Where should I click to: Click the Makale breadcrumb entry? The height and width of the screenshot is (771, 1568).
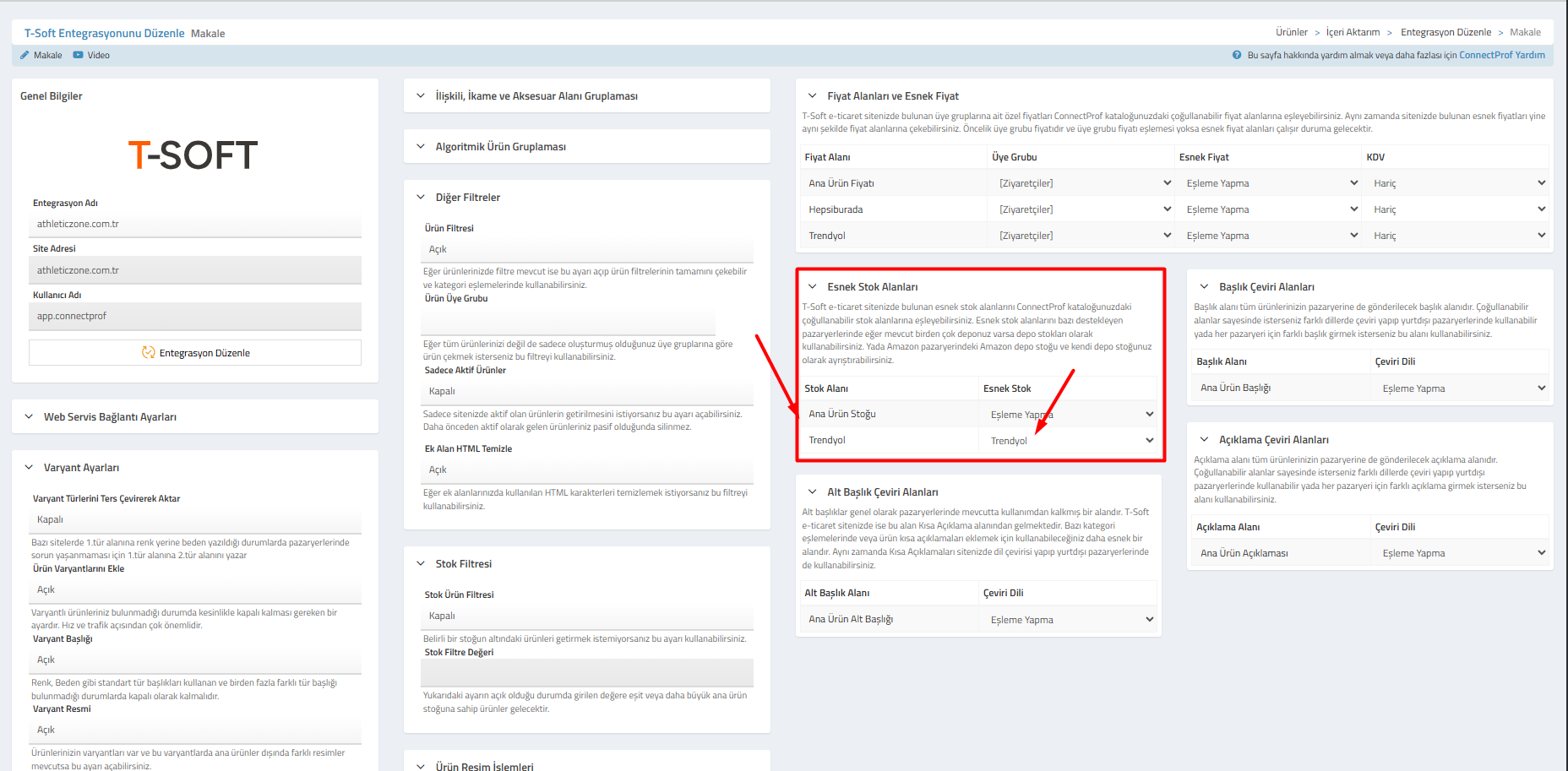tap(1525, 32)
